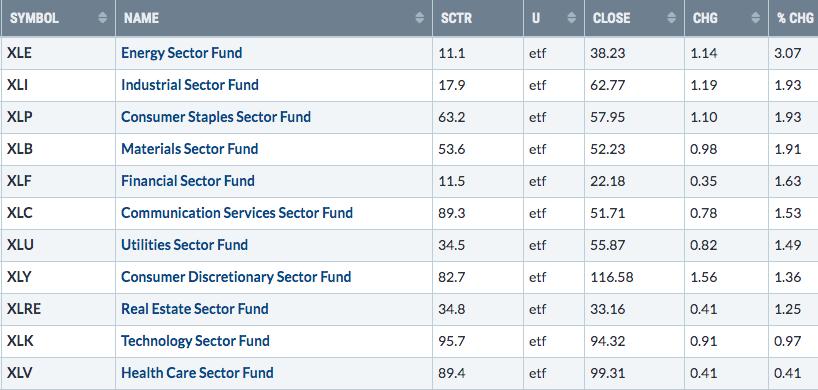Sort by CLOSE using header arrows
This screenshot has height=390, width=818.
click(x=671, y=18)
